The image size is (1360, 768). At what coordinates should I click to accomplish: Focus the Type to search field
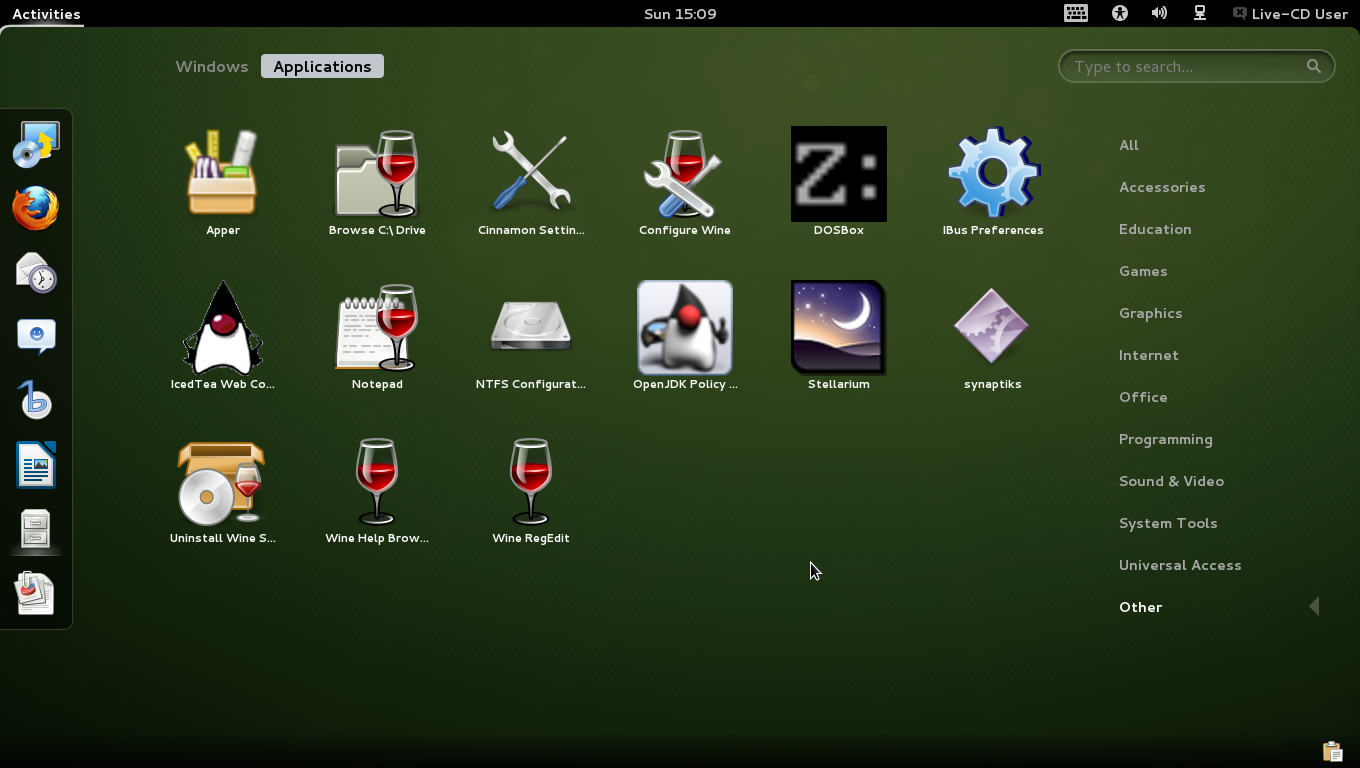1196,66
